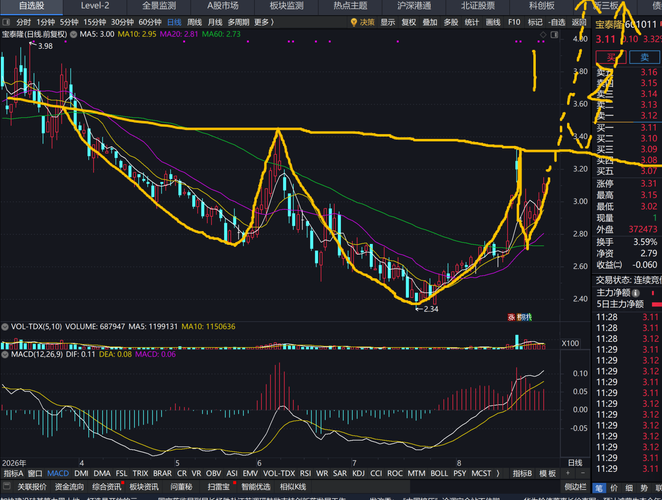662x500 pixels.
Task: Open the 板块监测 tab
Action: tap(287, 6)
